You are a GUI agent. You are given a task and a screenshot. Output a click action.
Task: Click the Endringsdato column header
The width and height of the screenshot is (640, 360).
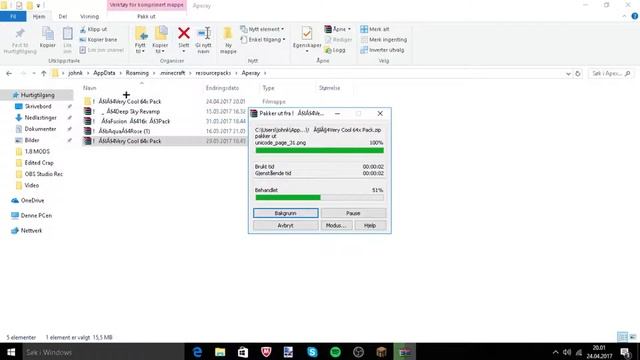222,88
